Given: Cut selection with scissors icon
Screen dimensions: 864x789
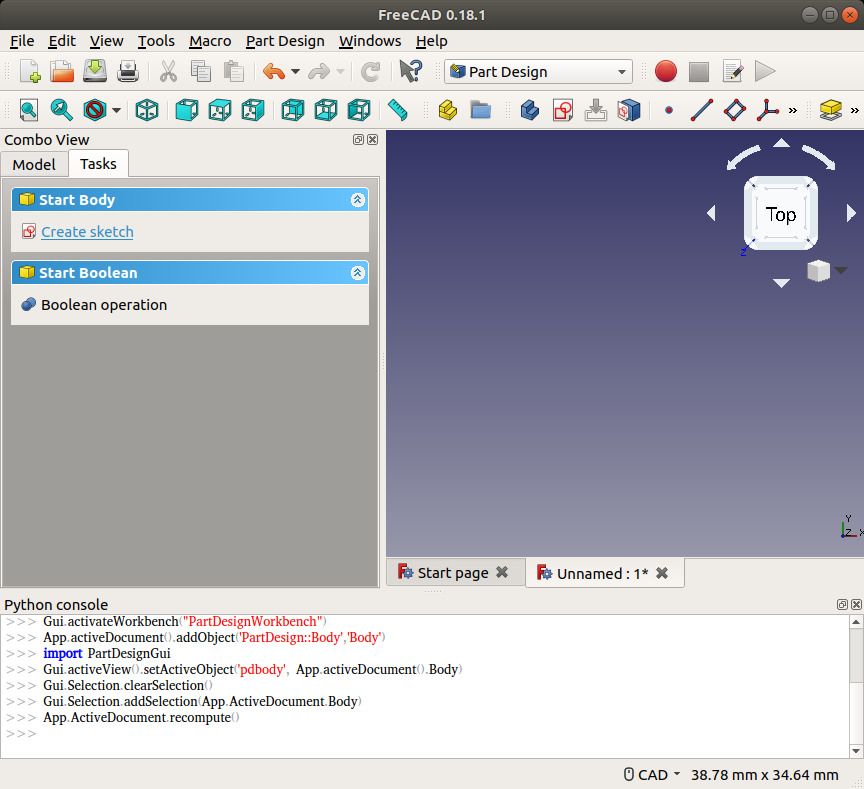Looking at the screenshot, I should click(168, 72).
